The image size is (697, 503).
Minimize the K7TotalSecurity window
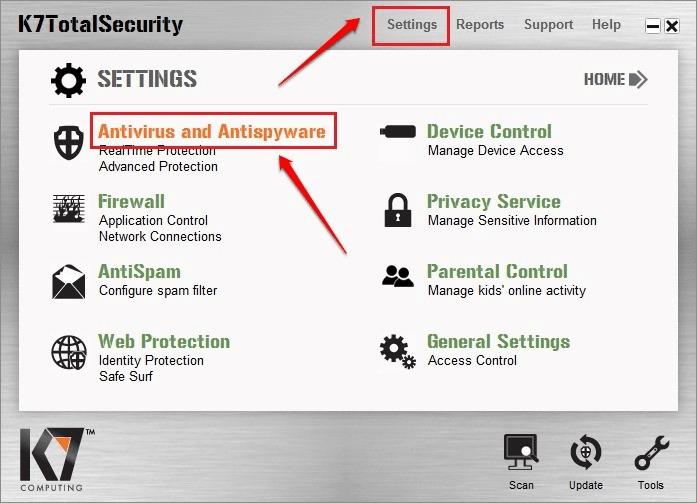pos(653,26)
